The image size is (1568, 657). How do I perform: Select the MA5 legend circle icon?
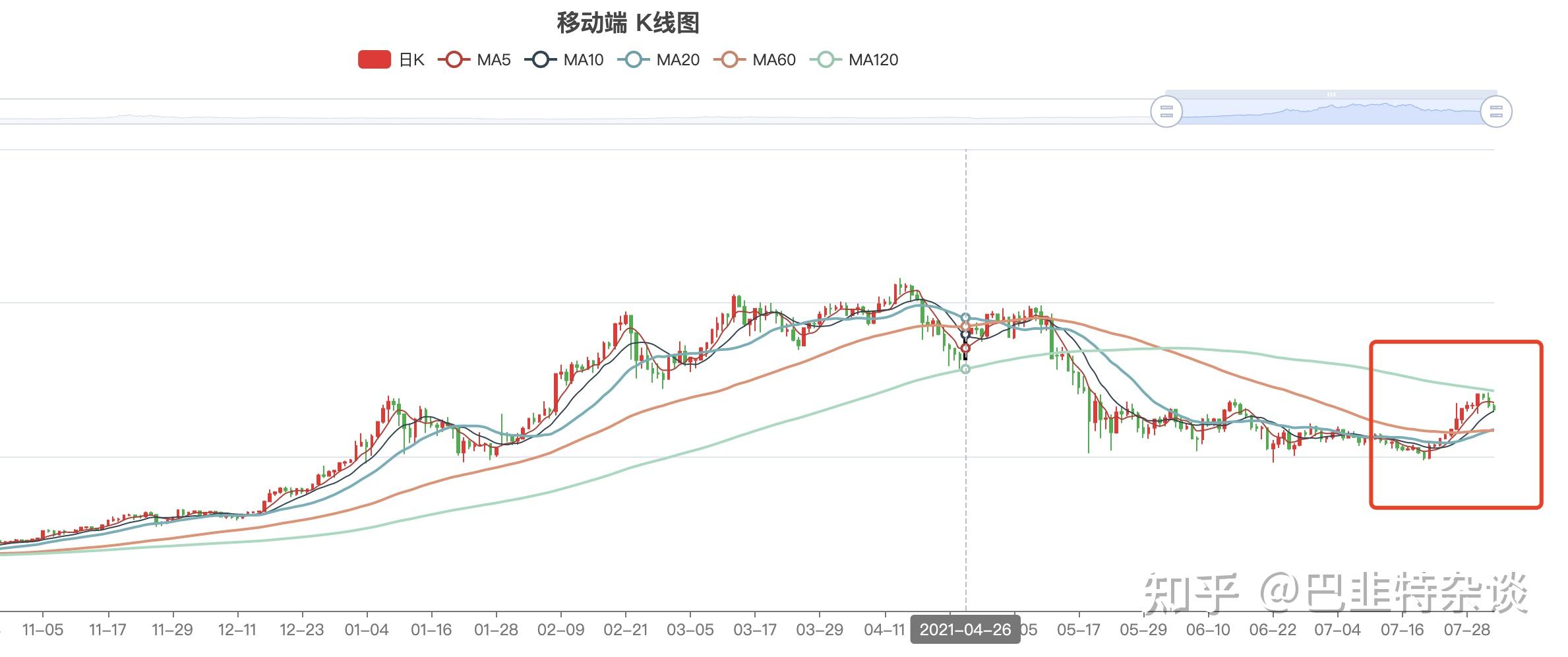tap(454, 59)
